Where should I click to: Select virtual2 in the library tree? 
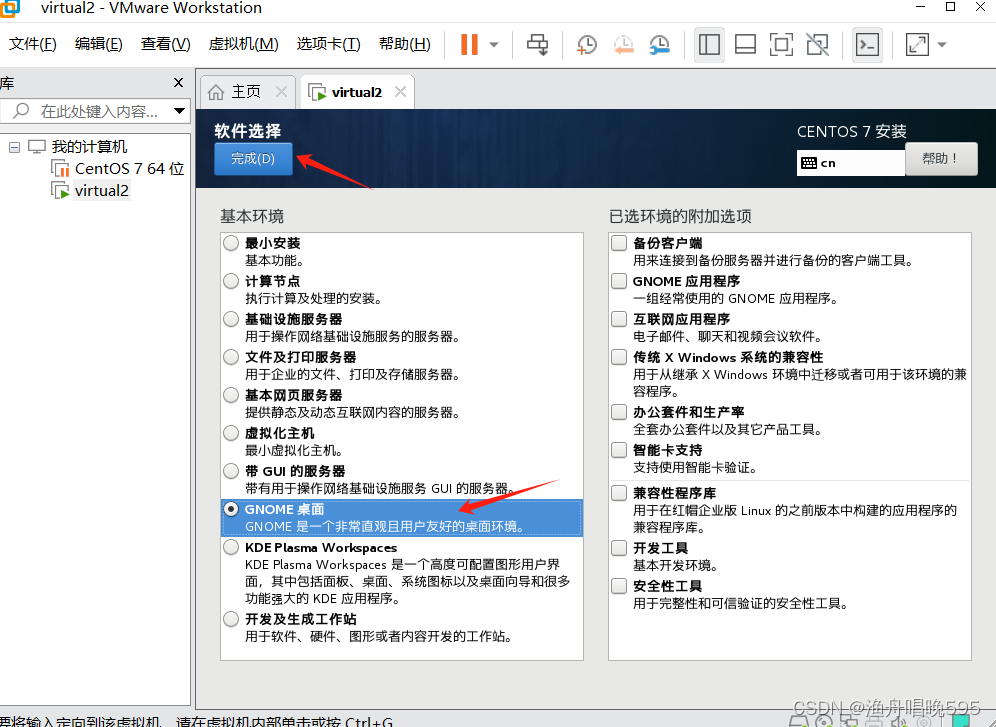coord(102,190)
